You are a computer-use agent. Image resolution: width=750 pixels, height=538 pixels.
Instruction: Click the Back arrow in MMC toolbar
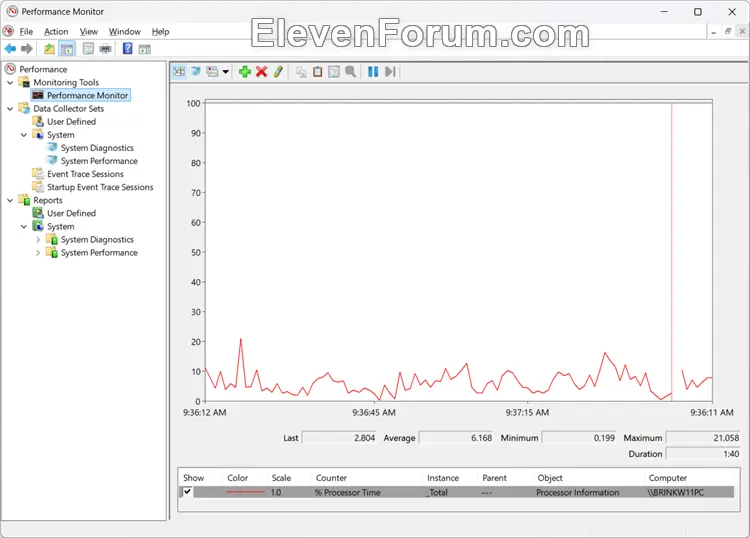point(10,48)
